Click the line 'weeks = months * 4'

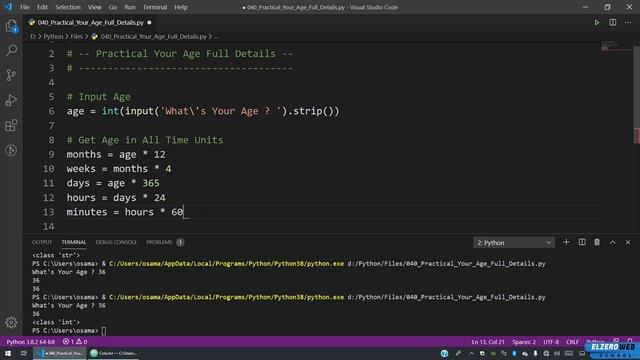click(119, 169)
